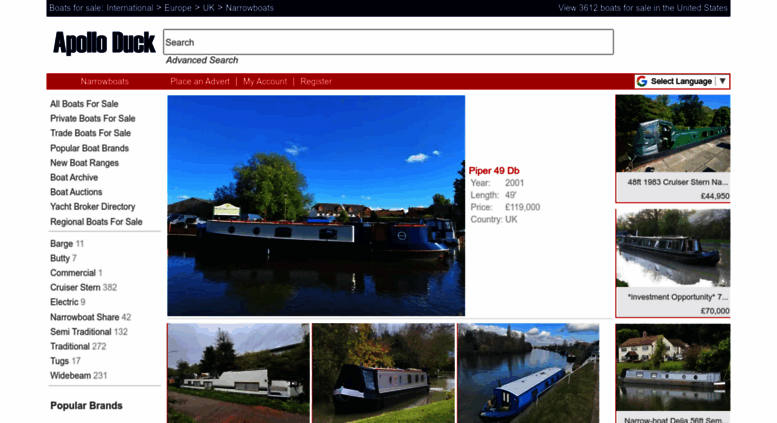Open the blue boat on river thumbnail

528,373
